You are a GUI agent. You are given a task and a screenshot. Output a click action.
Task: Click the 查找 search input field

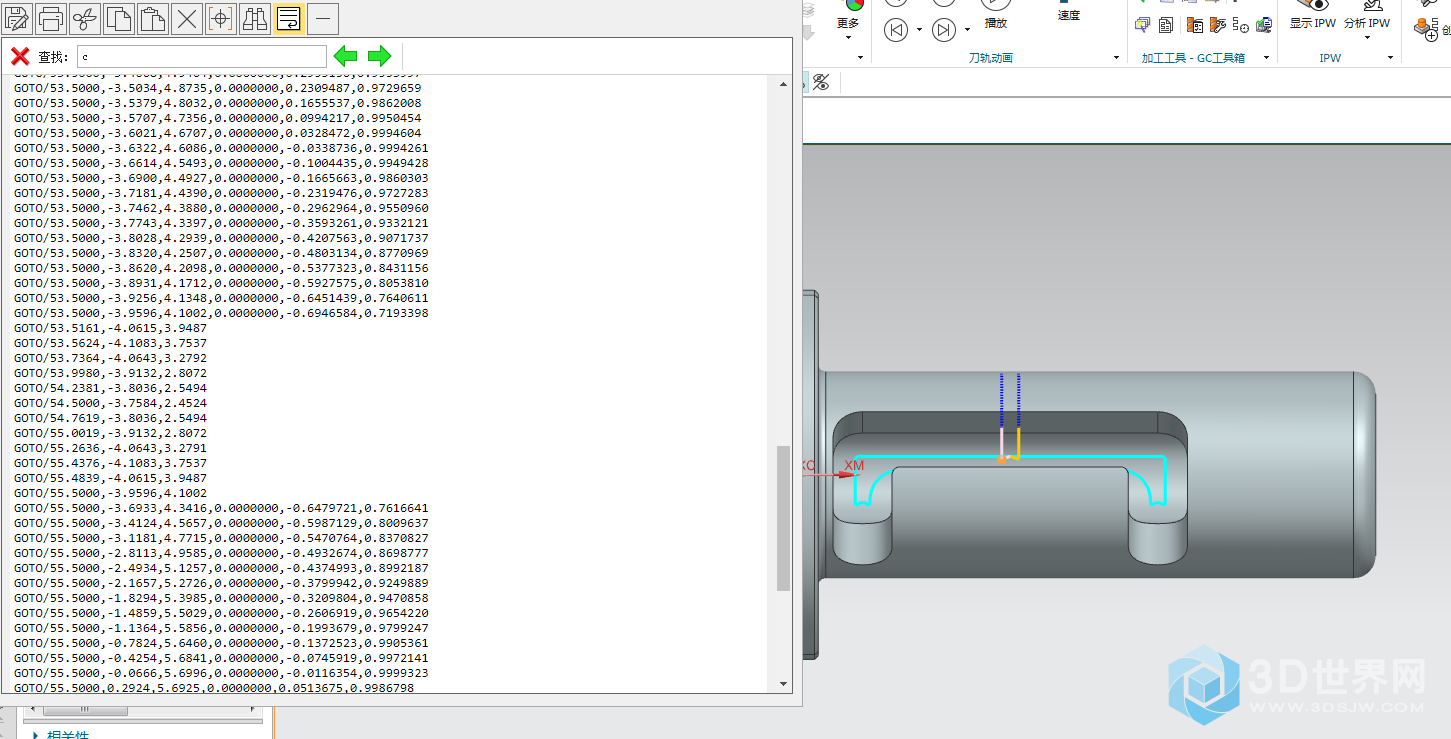coord(202,57)
